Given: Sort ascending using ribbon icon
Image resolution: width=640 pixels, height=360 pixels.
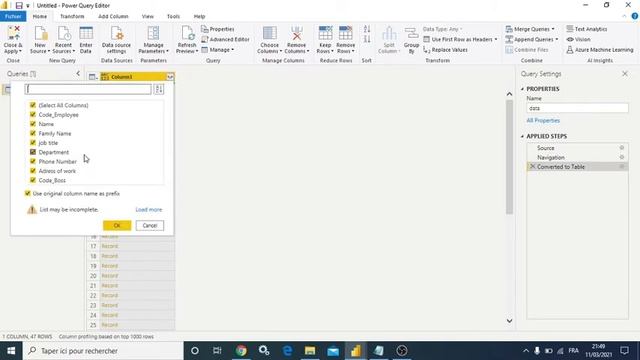Looking at the screenshot, I should coord(367,29).
